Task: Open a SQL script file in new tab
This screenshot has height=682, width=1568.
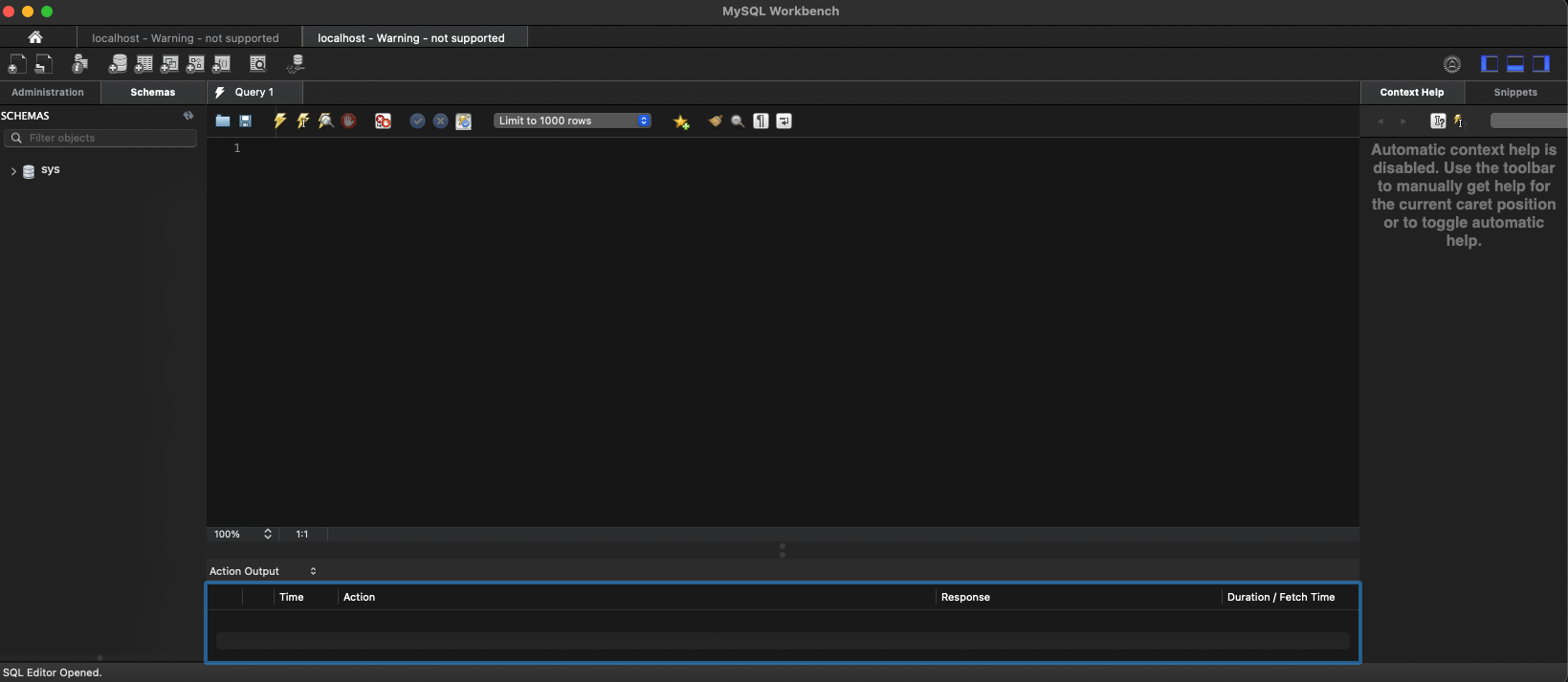Action: point(43,64)
